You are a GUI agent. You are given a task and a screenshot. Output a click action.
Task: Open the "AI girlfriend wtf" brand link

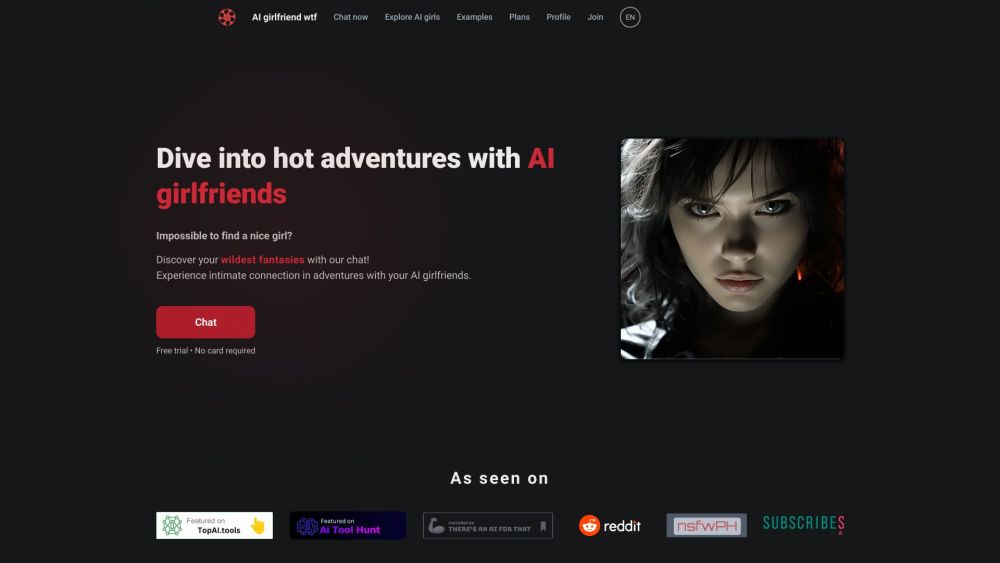[x=284, y=17]
